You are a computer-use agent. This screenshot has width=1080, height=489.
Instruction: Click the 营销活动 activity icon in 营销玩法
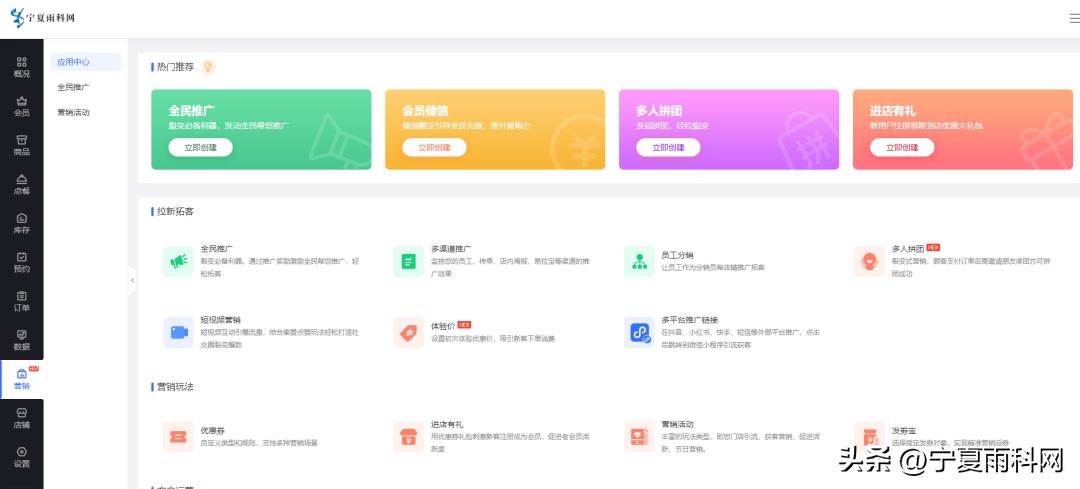pyautogui.click(x=639, y=437)
